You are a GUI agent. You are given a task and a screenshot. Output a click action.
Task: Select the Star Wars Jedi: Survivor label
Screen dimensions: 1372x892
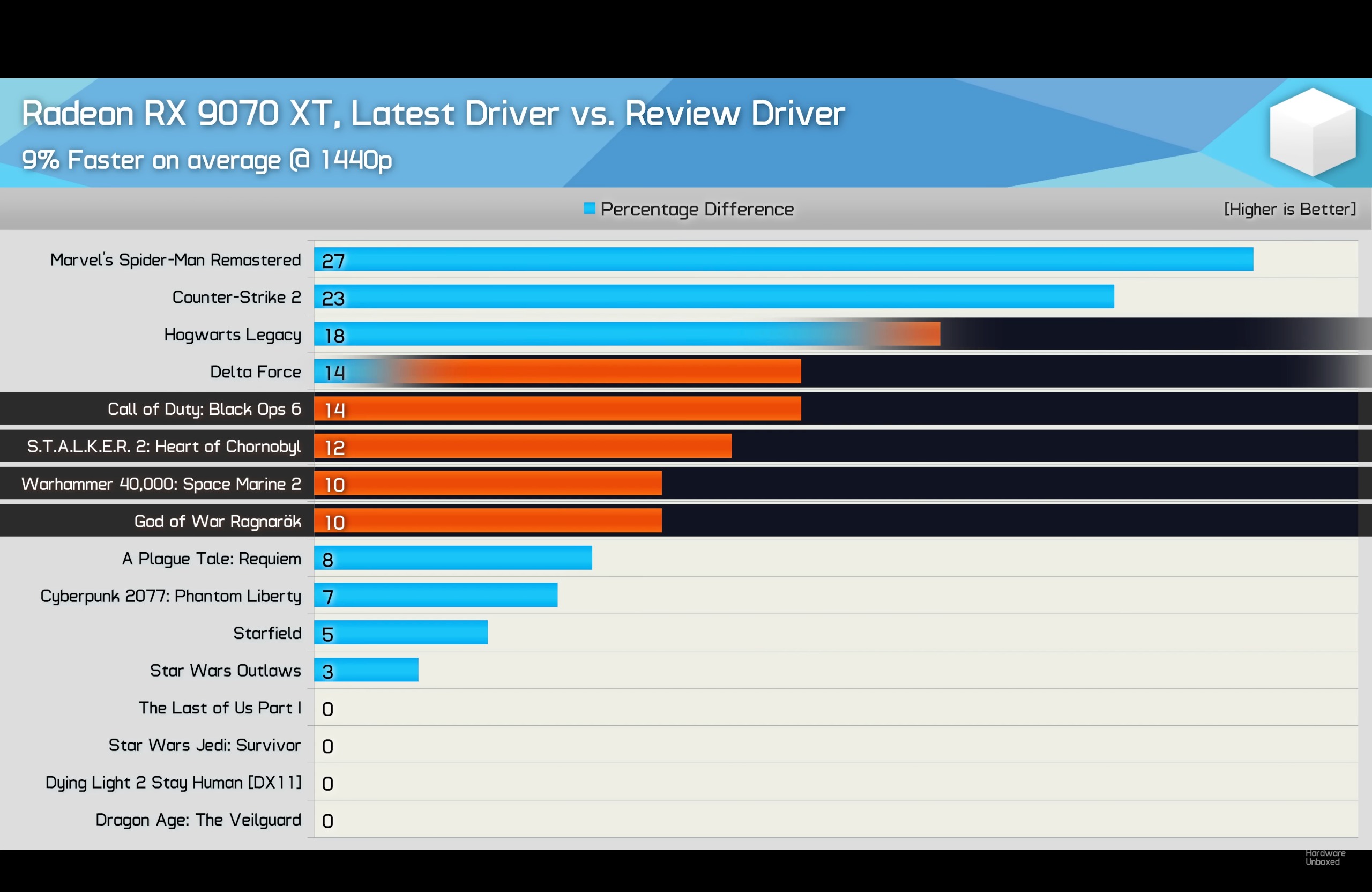click(205, 745)
